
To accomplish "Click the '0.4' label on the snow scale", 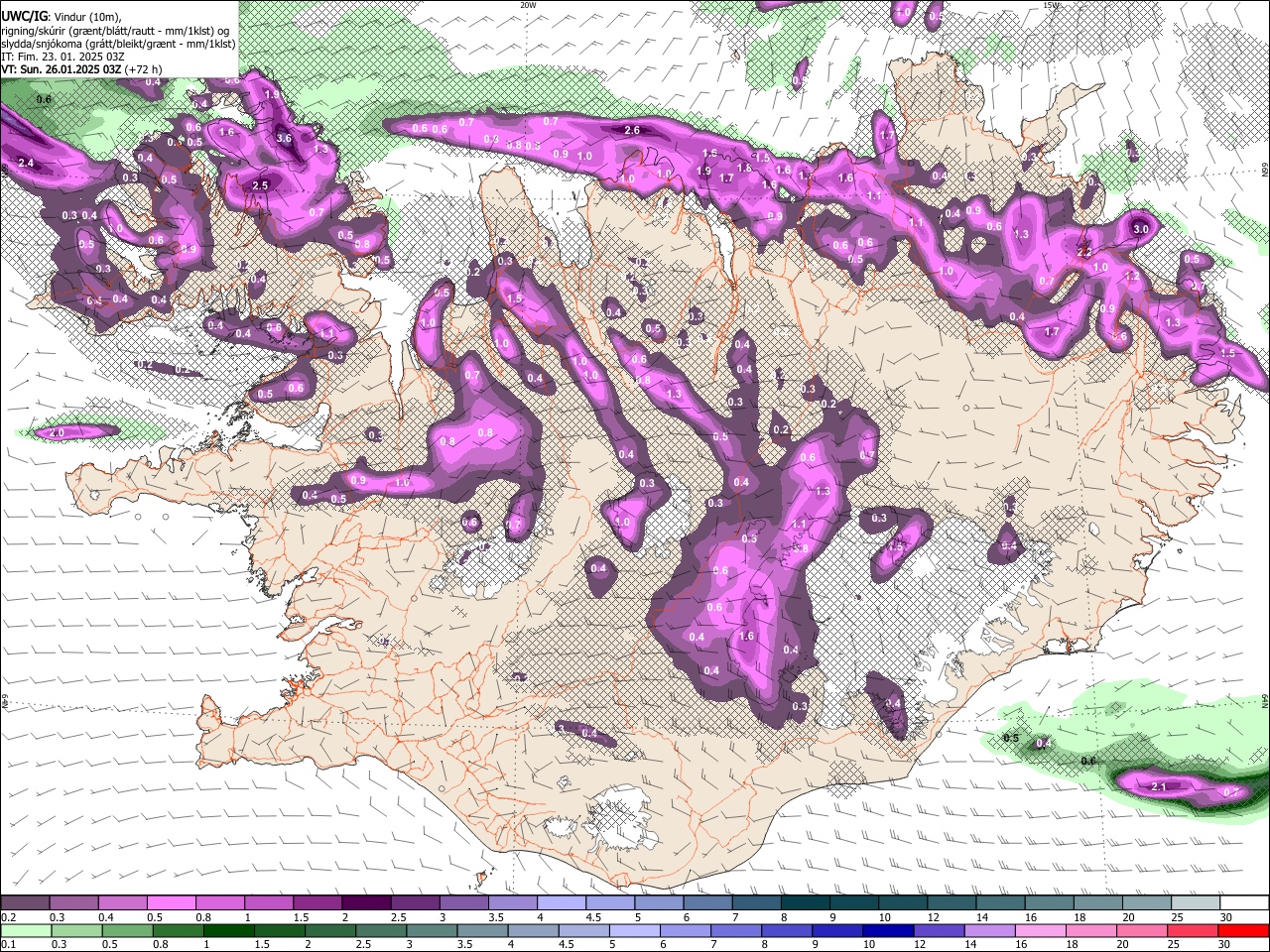I will [x=105, y=917].
